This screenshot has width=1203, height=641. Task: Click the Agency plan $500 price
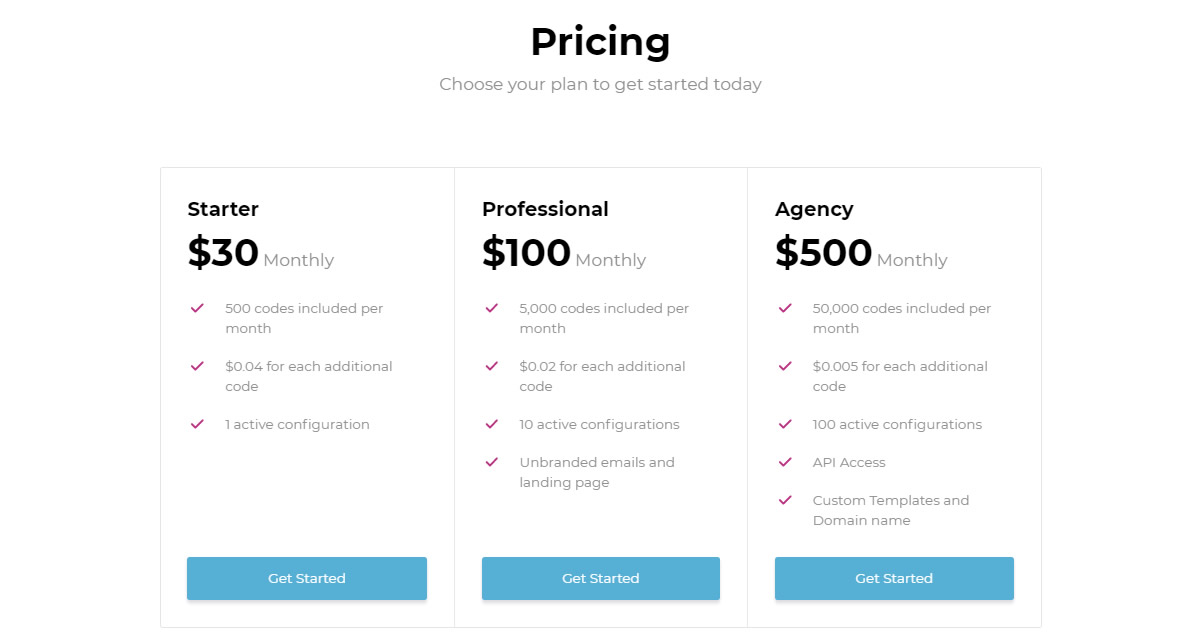(x=823, y=253)
